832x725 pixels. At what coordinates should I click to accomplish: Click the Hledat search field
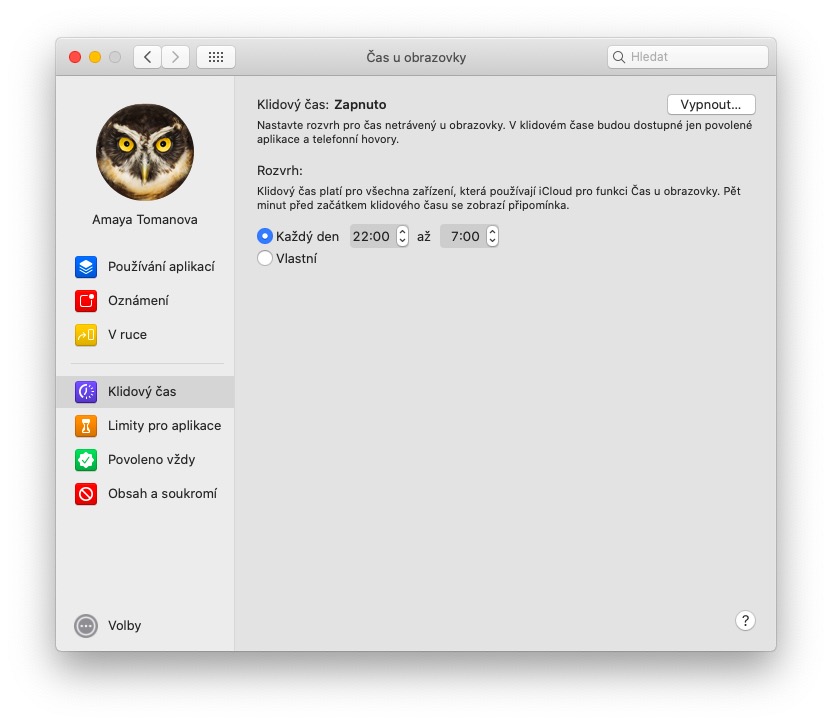687,57
